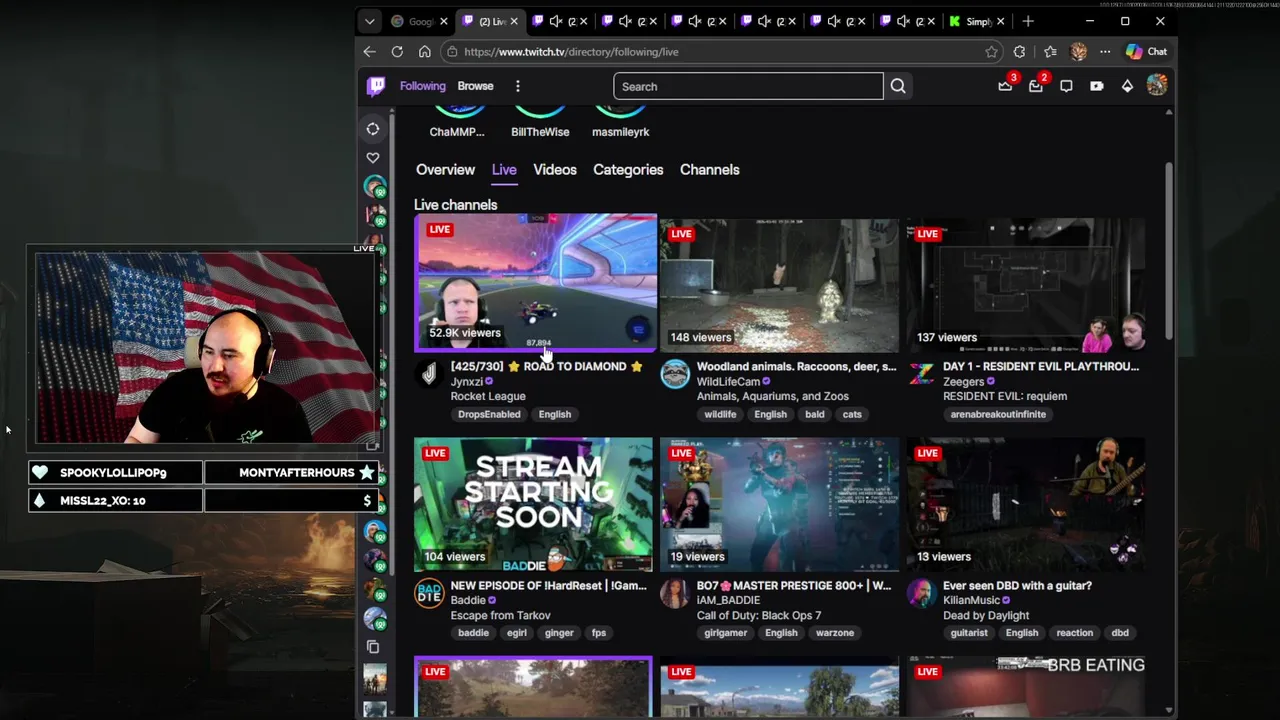Click the Baddie channel avatar
This screenshot has width=1280, height=720.
pos(429,593)
